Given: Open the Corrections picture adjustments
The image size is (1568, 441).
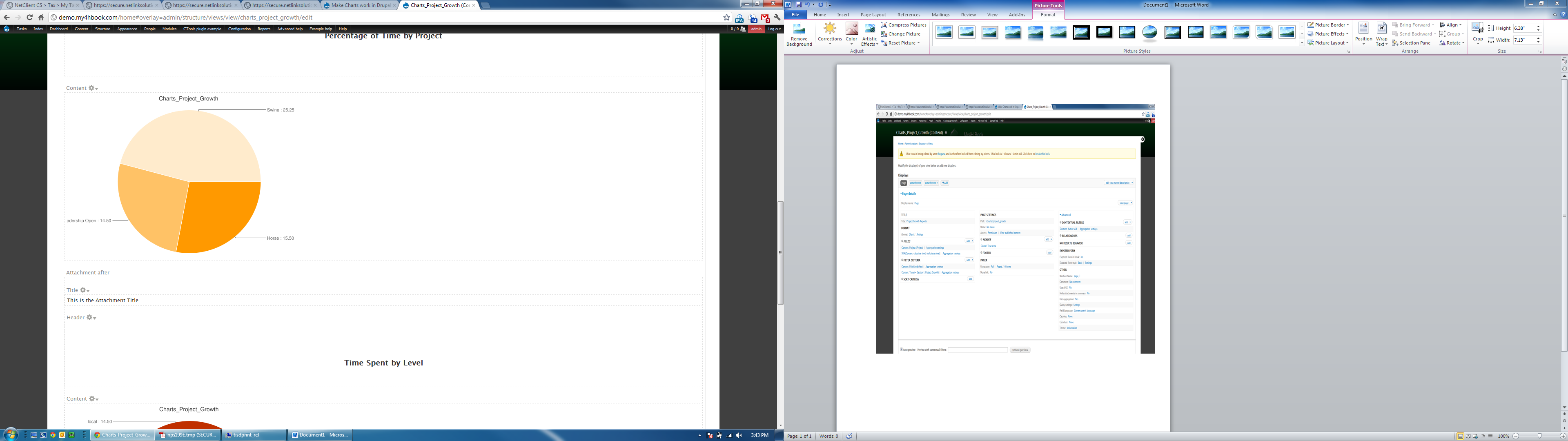Looking at the screenshot, I should click(830, 34).
